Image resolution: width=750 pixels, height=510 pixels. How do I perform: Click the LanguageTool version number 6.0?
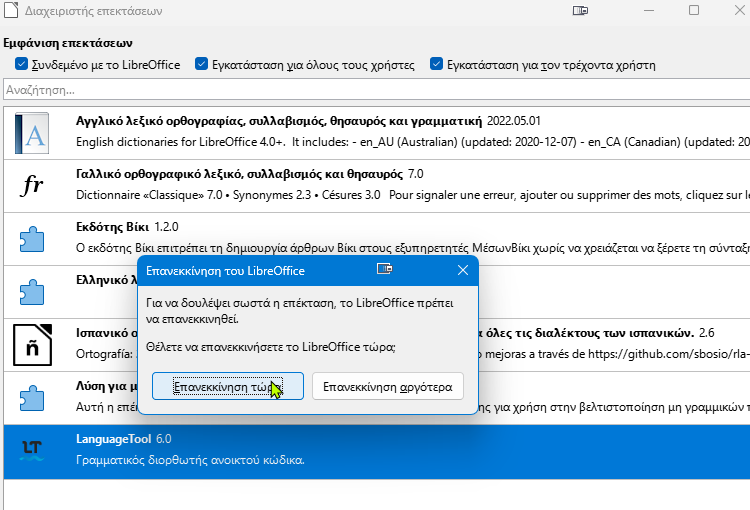pyautogui.click(x=164, y=439)
